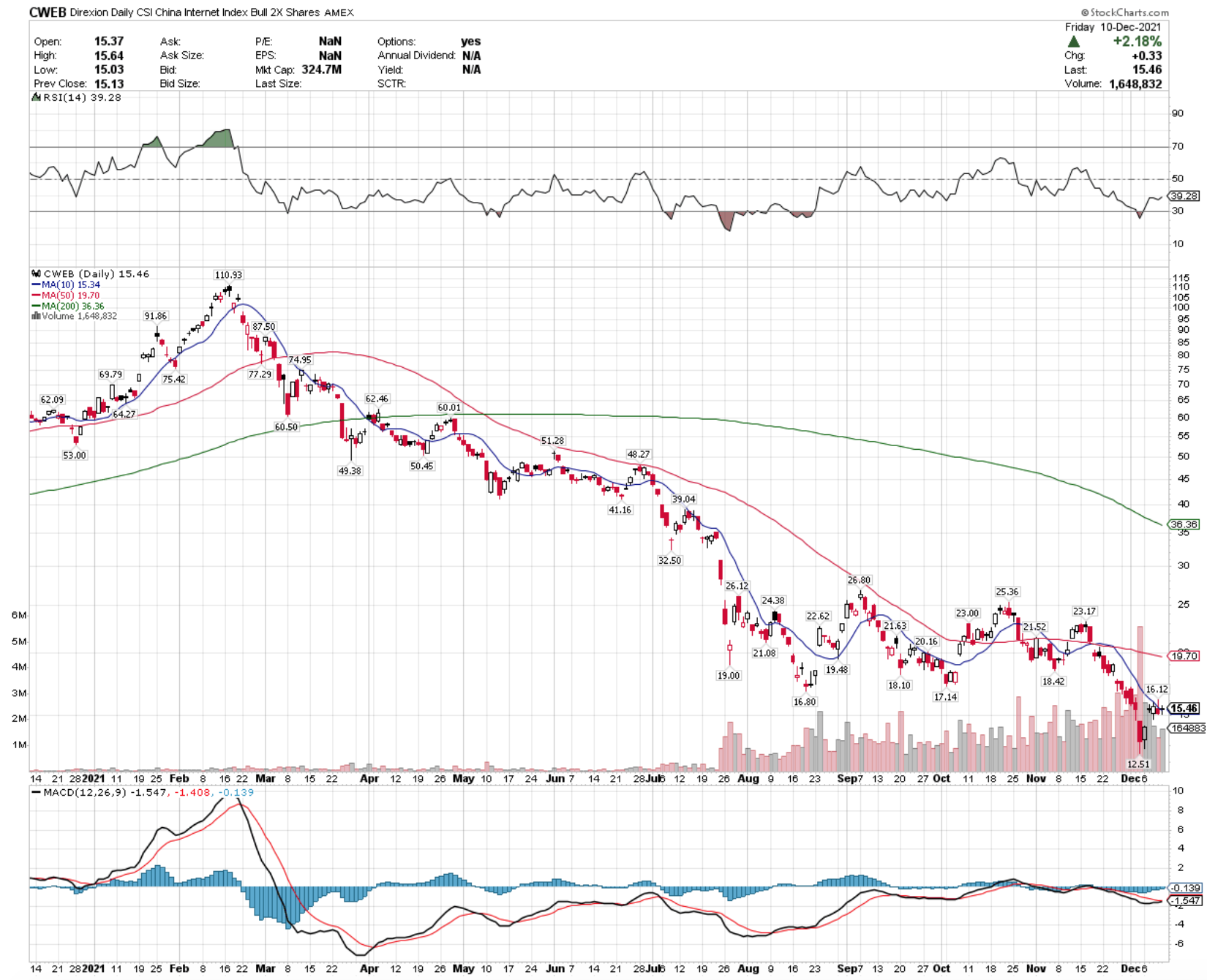
Task: Click the 49.38 low price annotation
Action: (350, 471)
